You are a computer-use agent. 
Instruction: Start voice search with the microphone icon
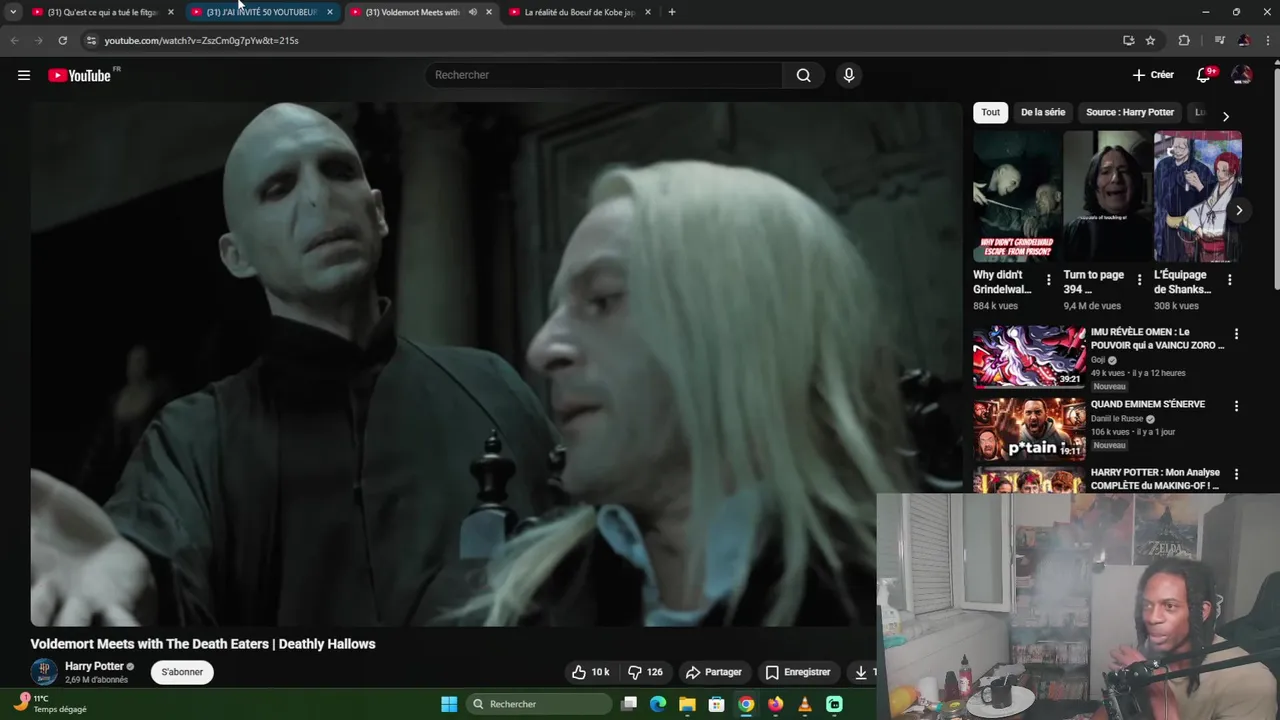tap(849, 75)
